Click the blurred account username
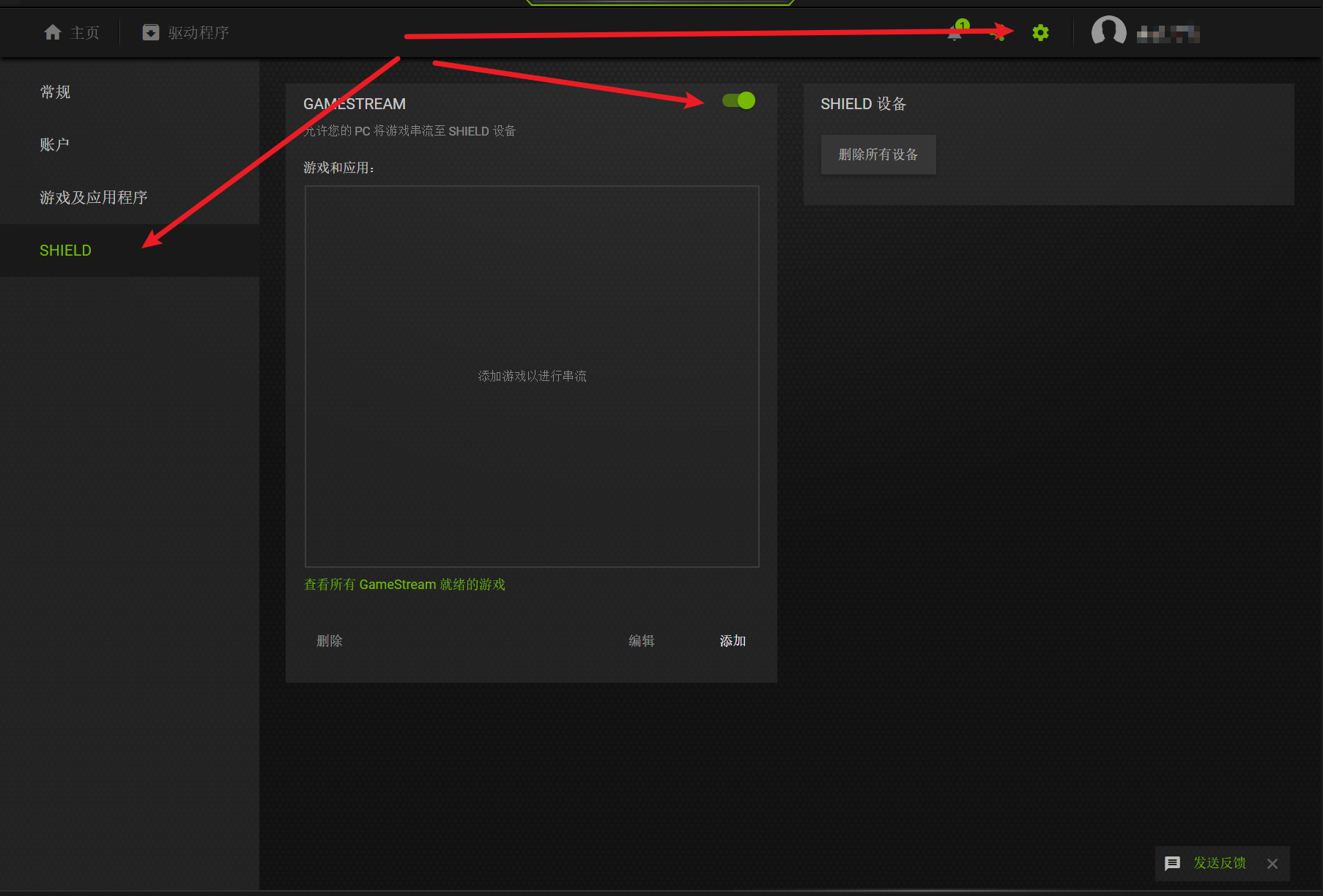The image size is (1323, 896). (1168, 34)
